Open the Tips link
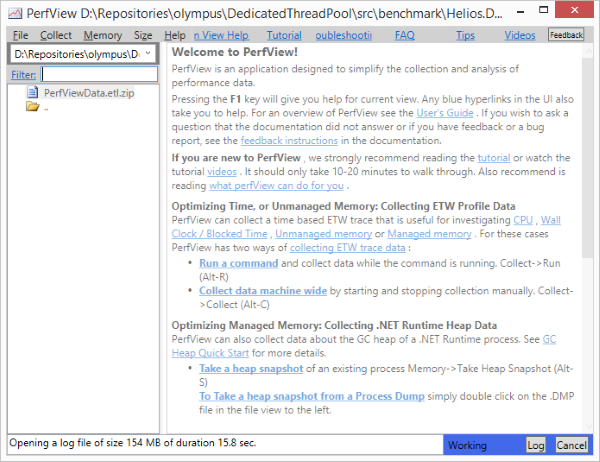600x462 pixels. (465, 35)
